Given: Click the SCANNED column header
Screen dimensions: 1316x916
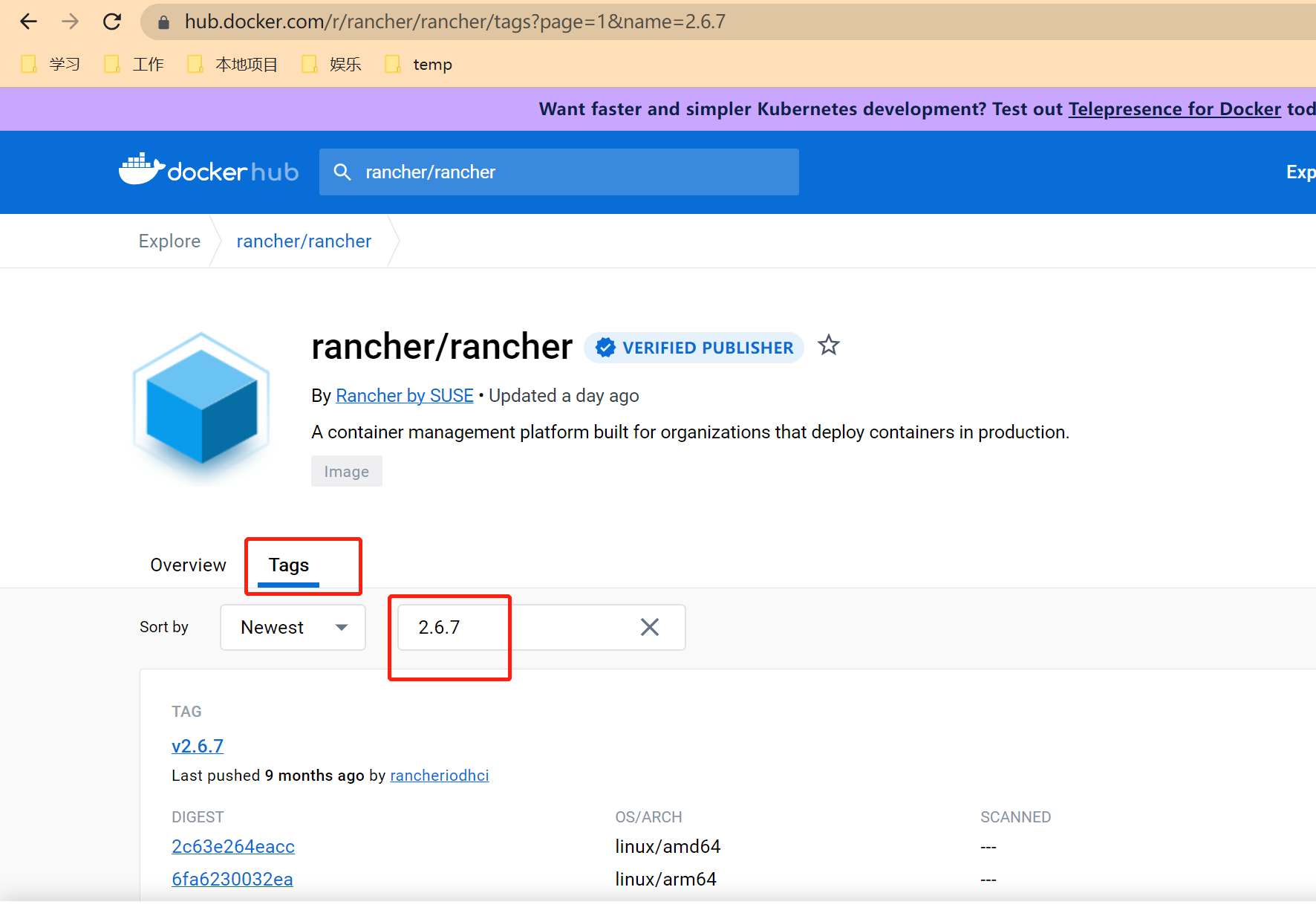Looking at the screenshot, I should click(1015, 817).
